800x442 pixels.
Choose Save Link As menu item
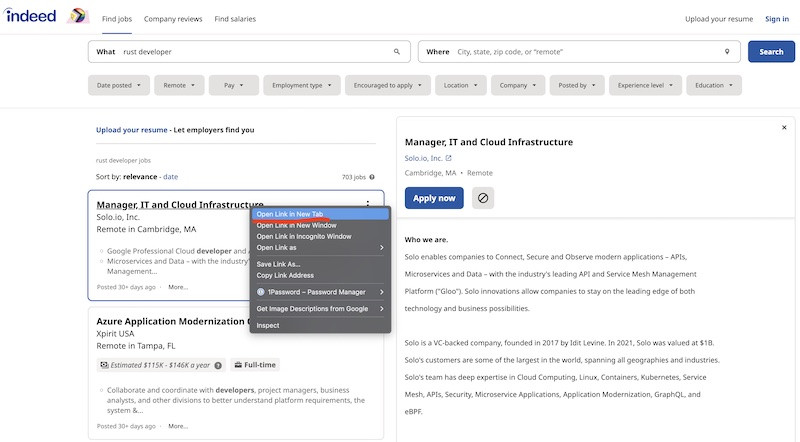320,264
